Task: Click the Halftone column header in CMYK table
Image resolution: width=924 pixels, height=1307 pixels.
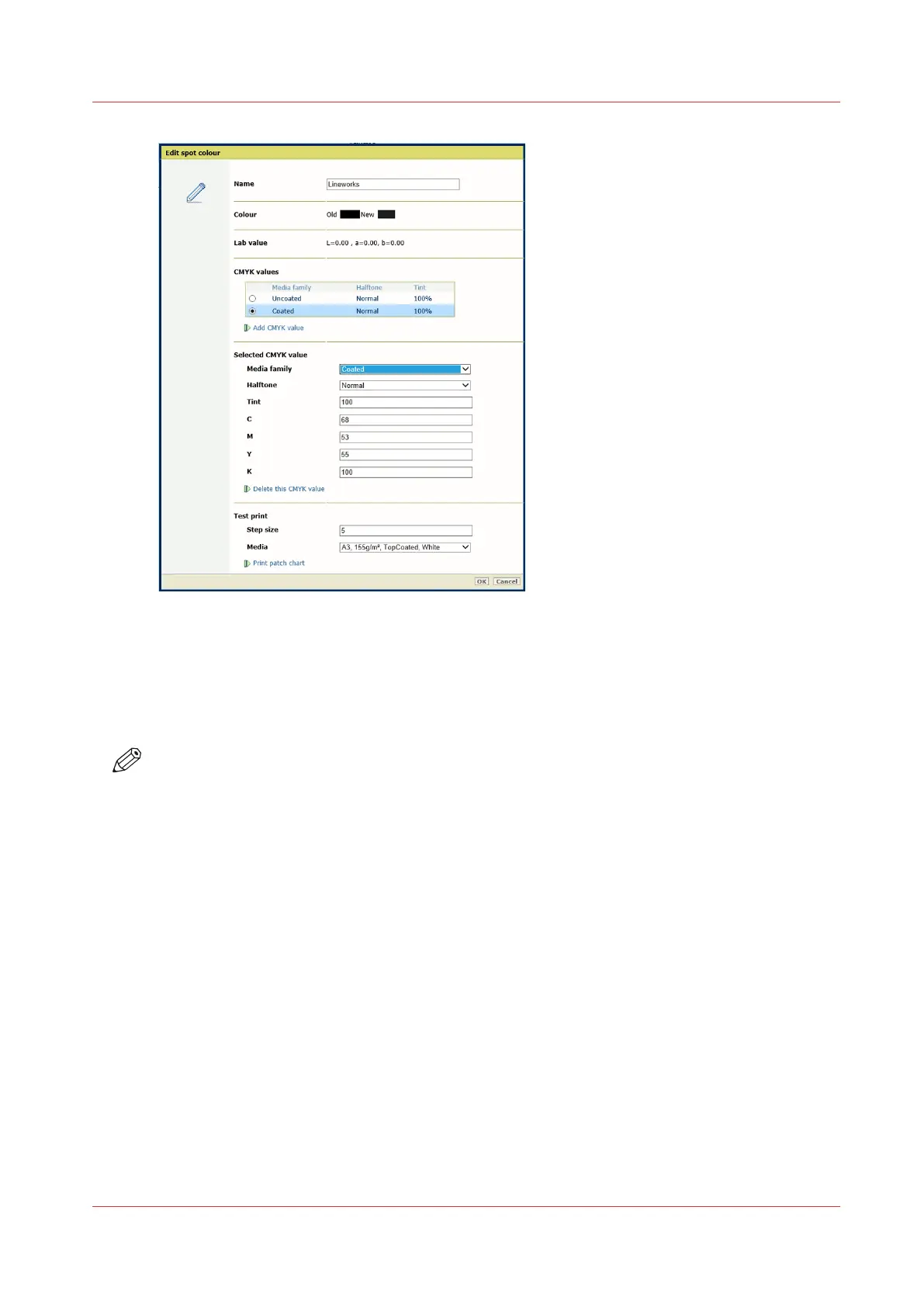Action: (x=369, y=288)
